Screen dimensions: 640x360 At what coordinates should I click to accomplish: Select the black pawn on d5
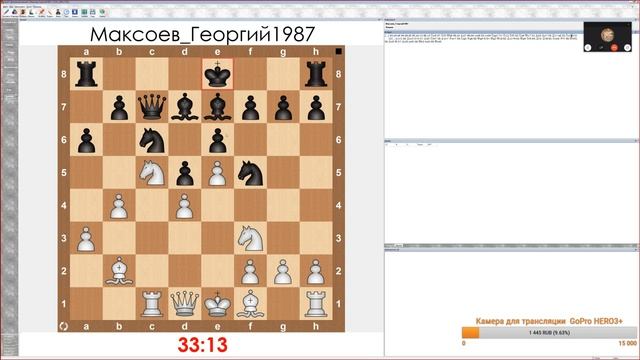[x=184, y=172]
